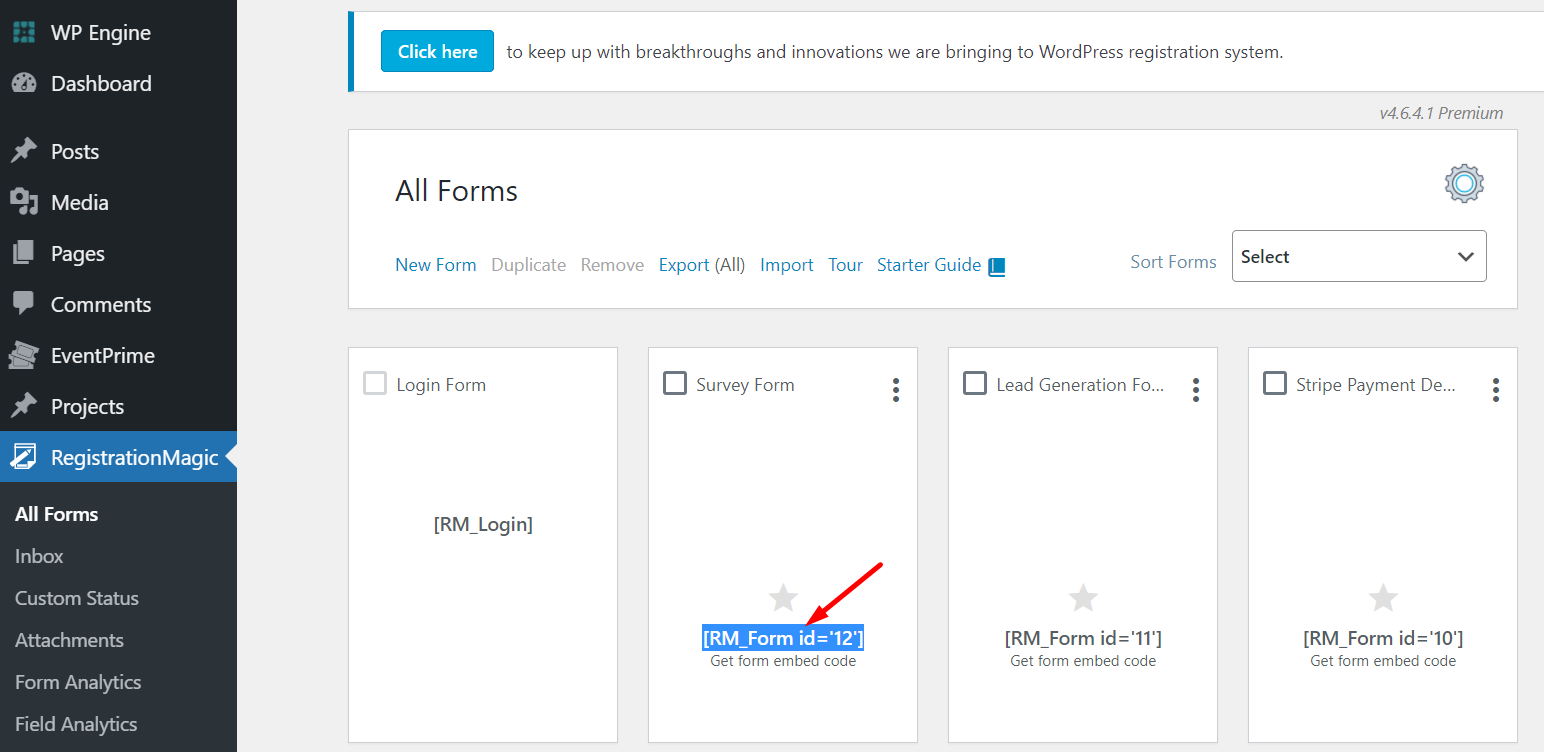Open the RegistrationMagic menu
The height and width of the screenshot is (752, 1544).
pos(118,457)
